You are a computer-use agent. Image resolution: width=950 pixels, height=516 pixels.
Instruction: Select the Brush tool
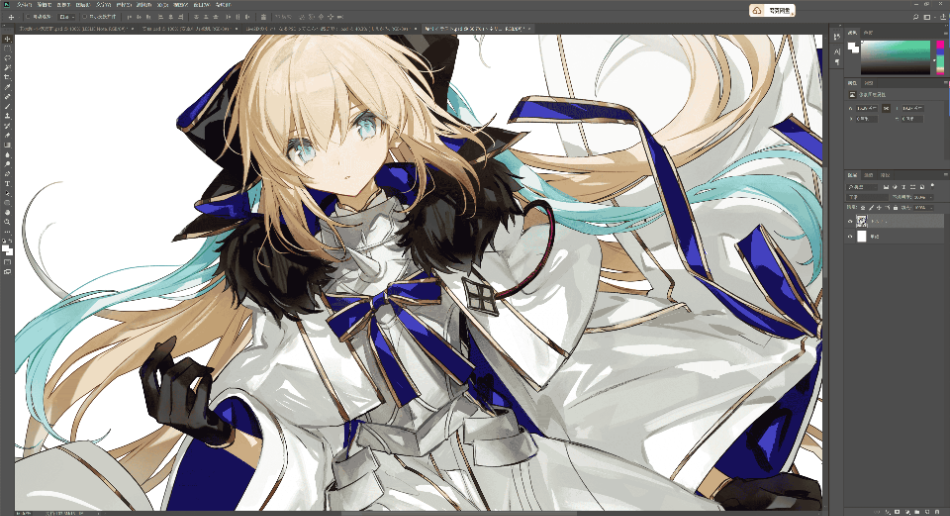[7, 107]
